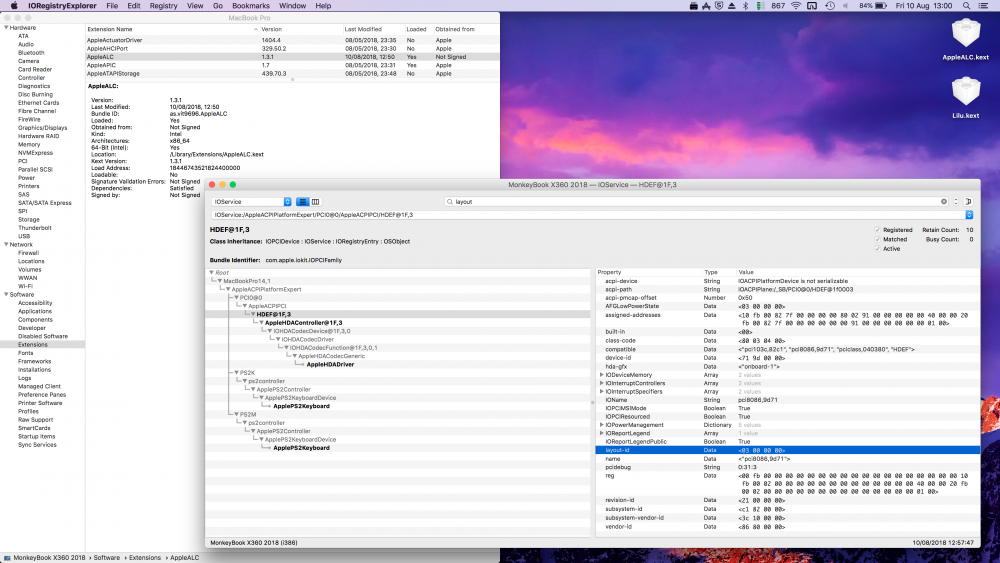
Task: Select the layout-id property row
Action: [x=788, y=450]
